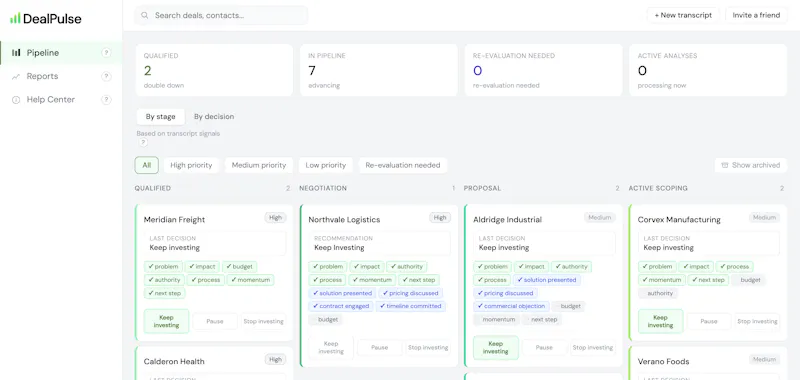Image resolution: width=800 pixels, height=380 pixels.
Task: Click help icon next to Reports
Action: pyautogui.click(x=106, y=76)
